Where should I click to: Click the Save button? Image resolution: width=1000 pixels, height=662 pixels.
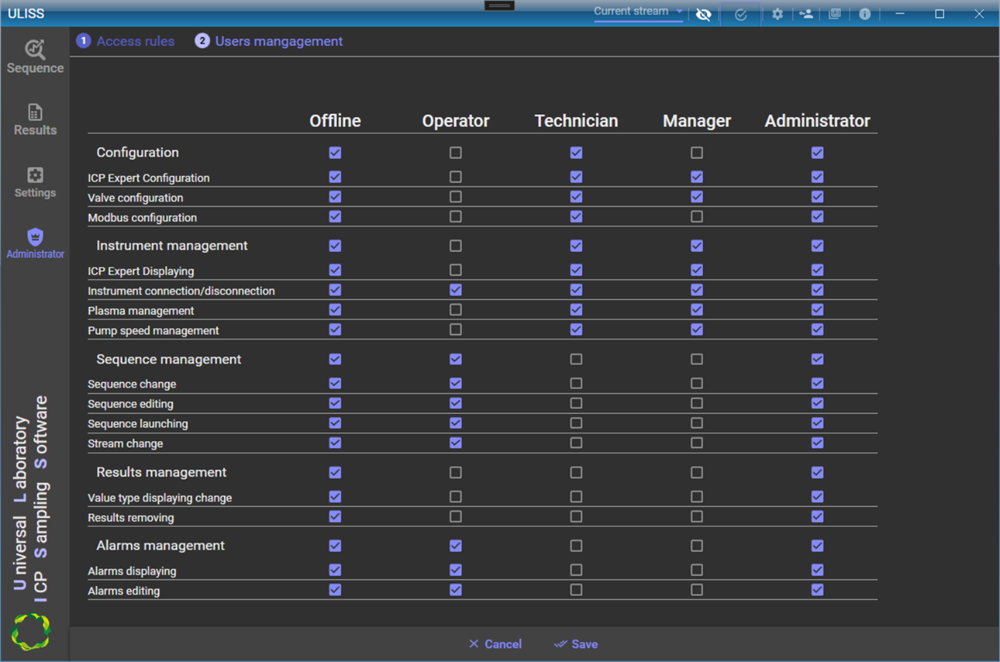pos(576,644)
